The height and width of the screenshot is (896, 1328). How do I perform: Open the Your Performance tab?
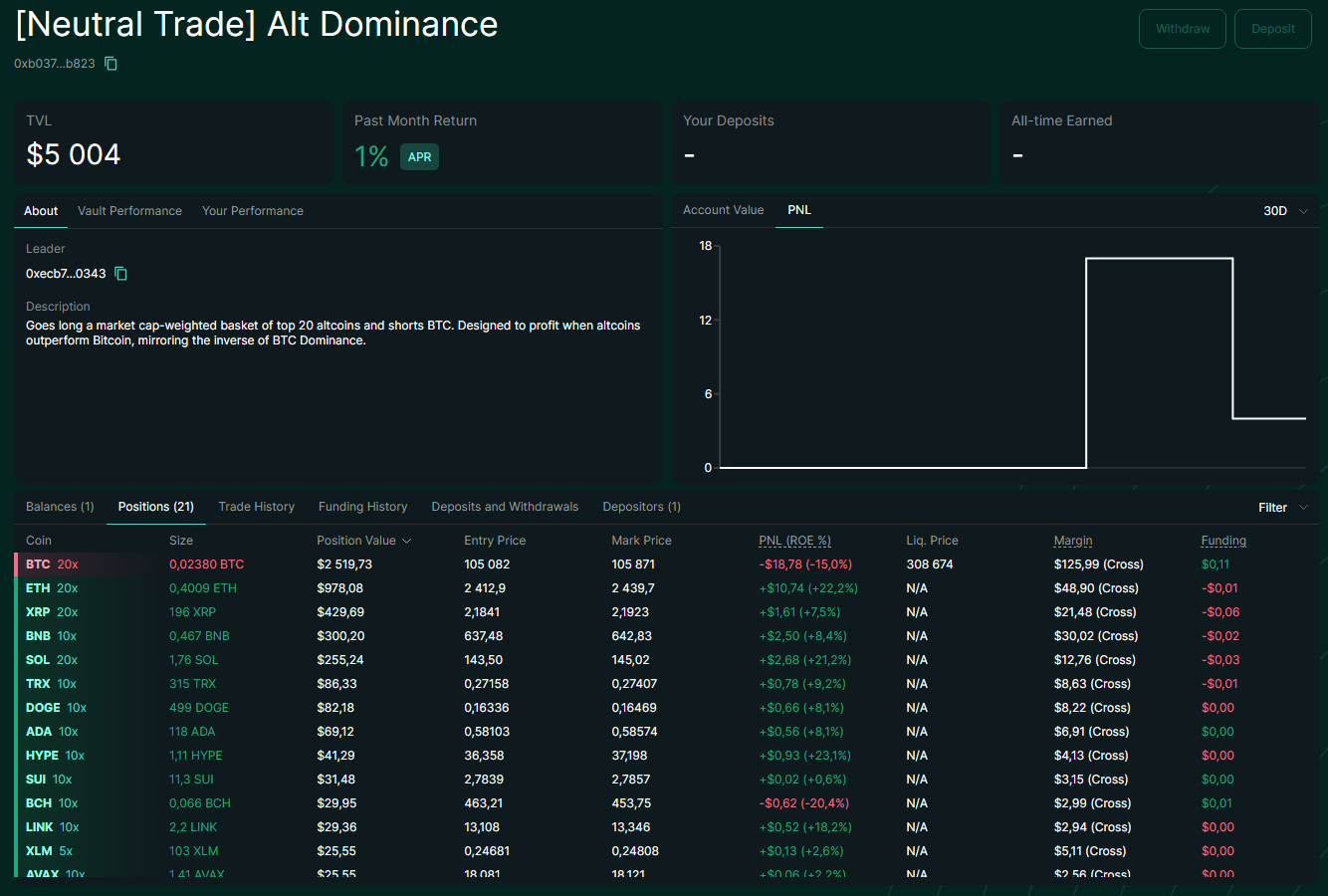coord(253,211)
